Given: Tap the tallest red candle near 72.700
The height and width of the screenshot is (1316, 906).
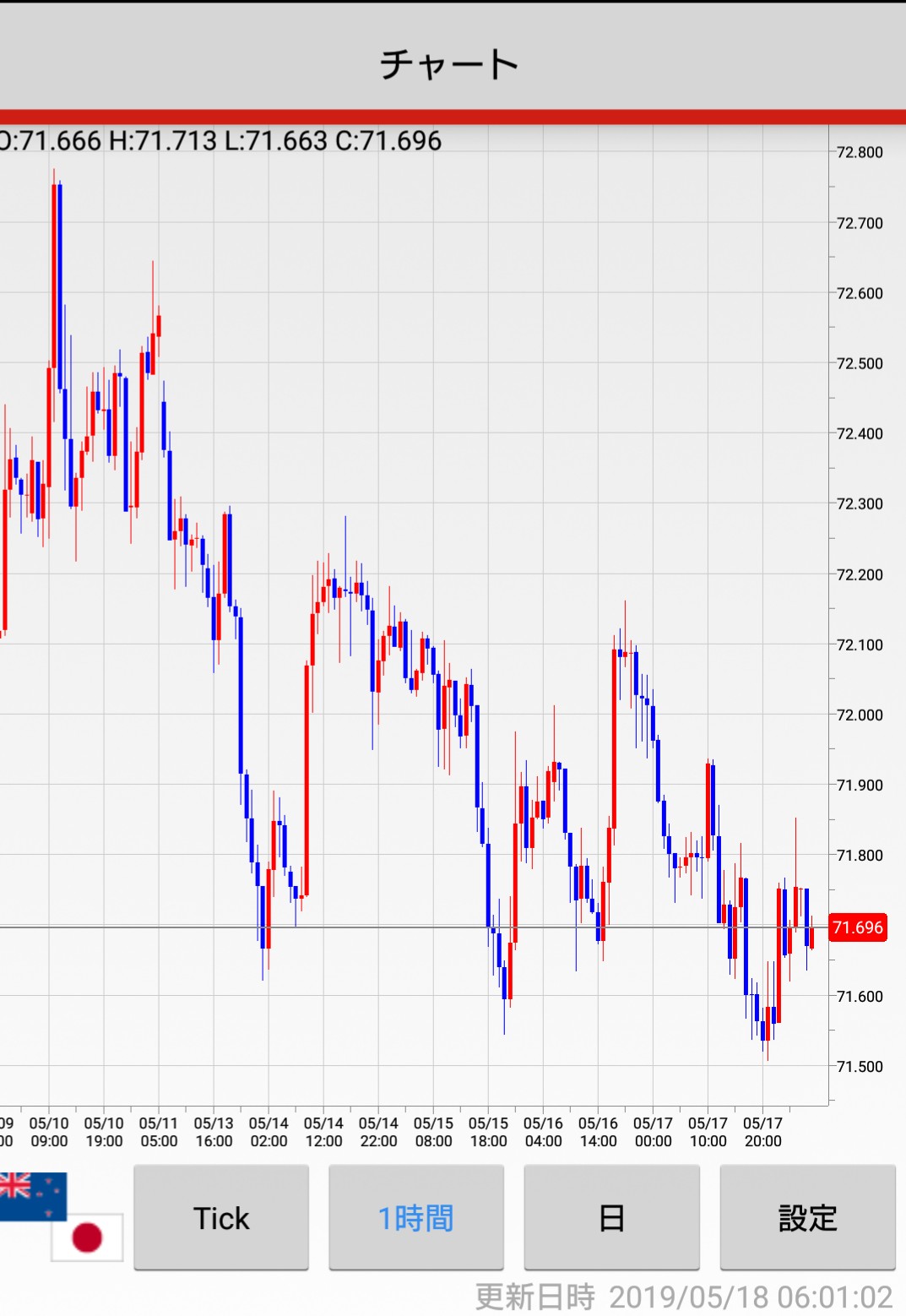Looking at the screenshot, I should point(54,279).
